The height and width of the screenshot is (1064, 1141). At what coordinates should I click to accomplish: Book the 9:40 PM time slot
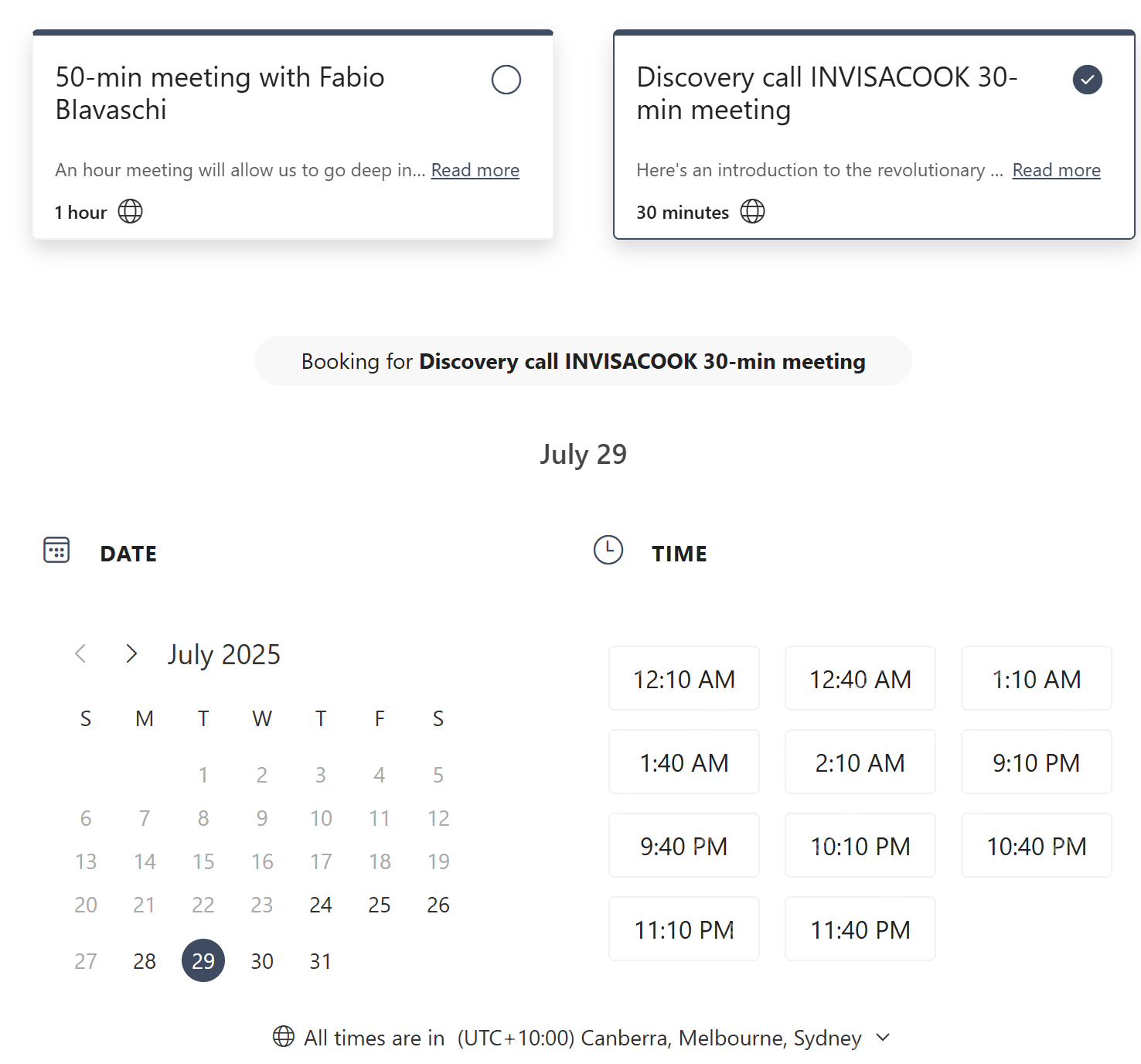684,846
